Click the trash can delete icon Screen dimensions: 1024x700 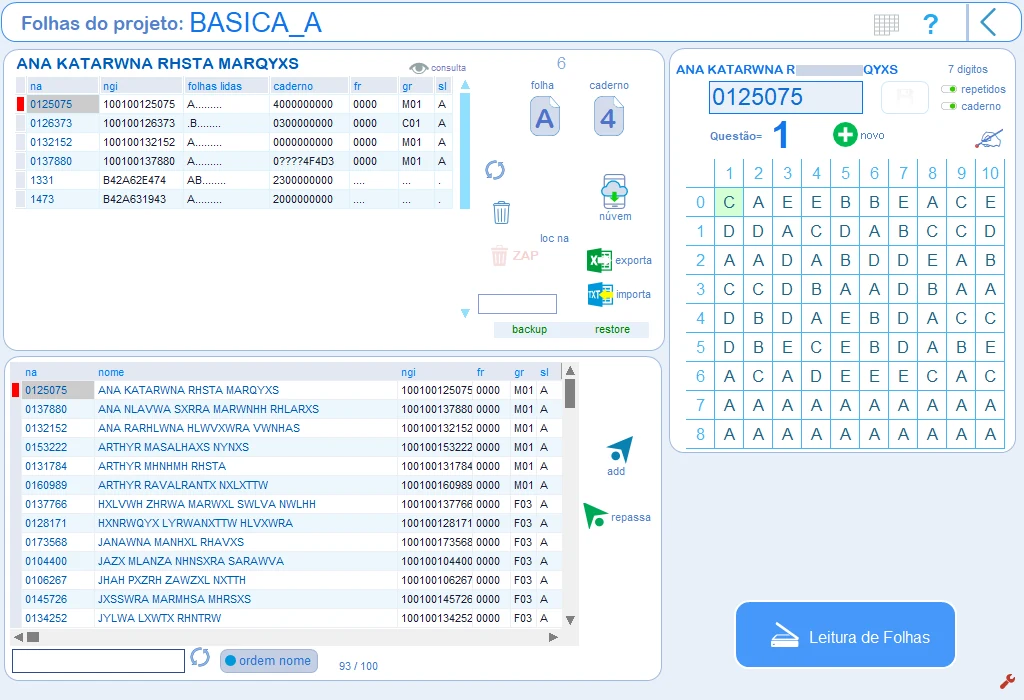pyautogui.click(x=501, y=212)
